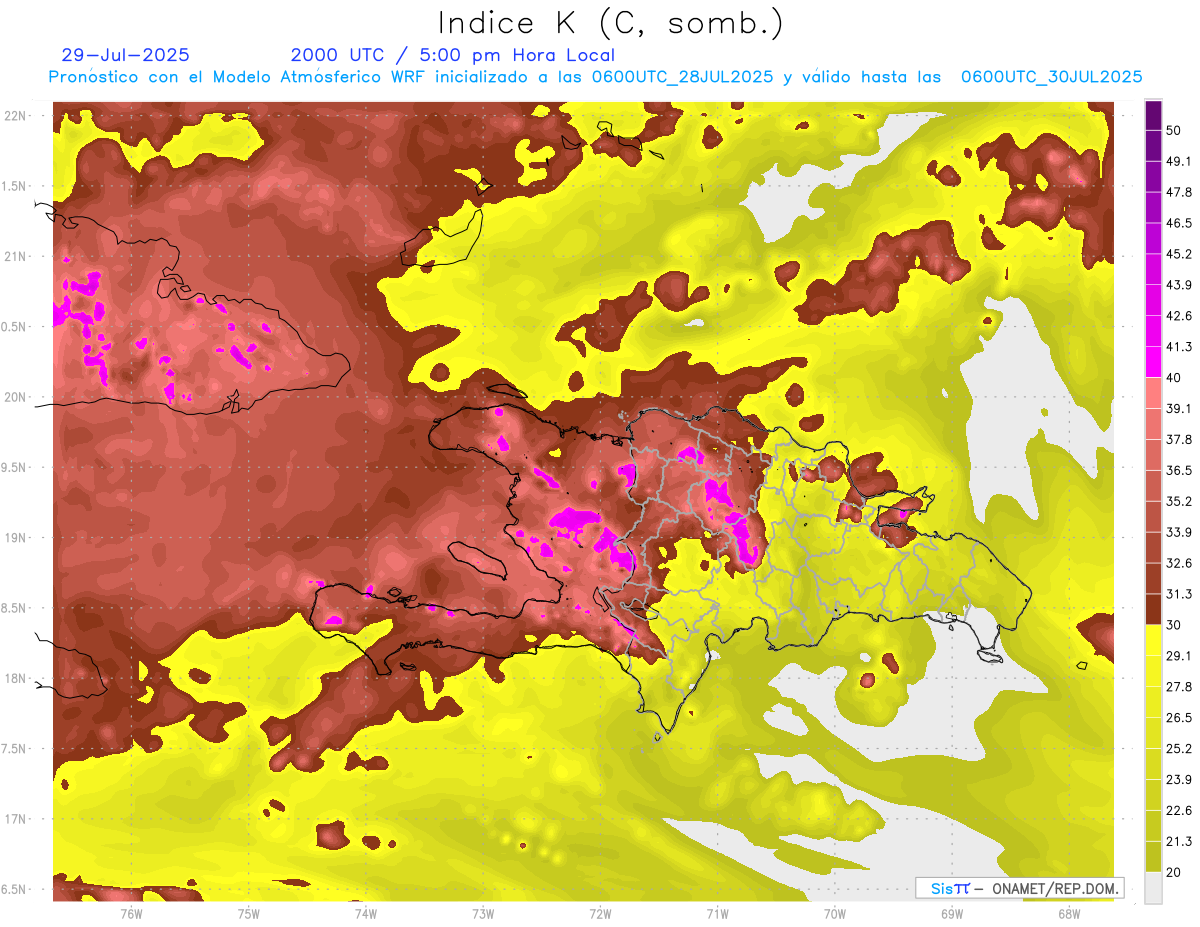Click the colorbar value 23.9 label
Screen dimensions: 1200x927
1179,780
